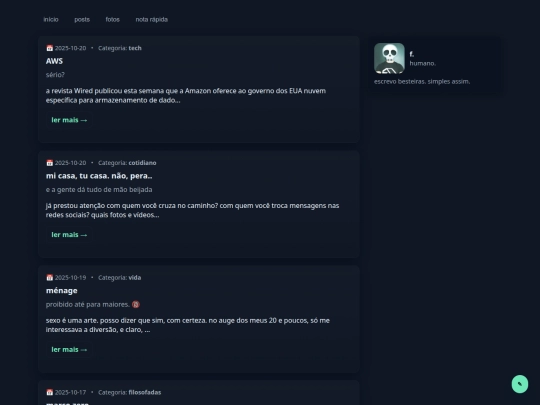Open the início navigation link

[x=51, y=19]
